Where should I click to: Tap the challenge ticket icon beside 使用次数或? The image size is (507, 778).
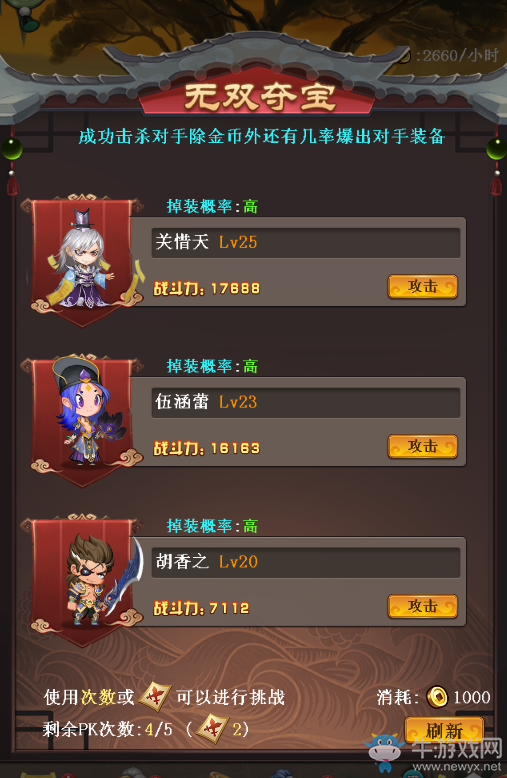[155, 697]
